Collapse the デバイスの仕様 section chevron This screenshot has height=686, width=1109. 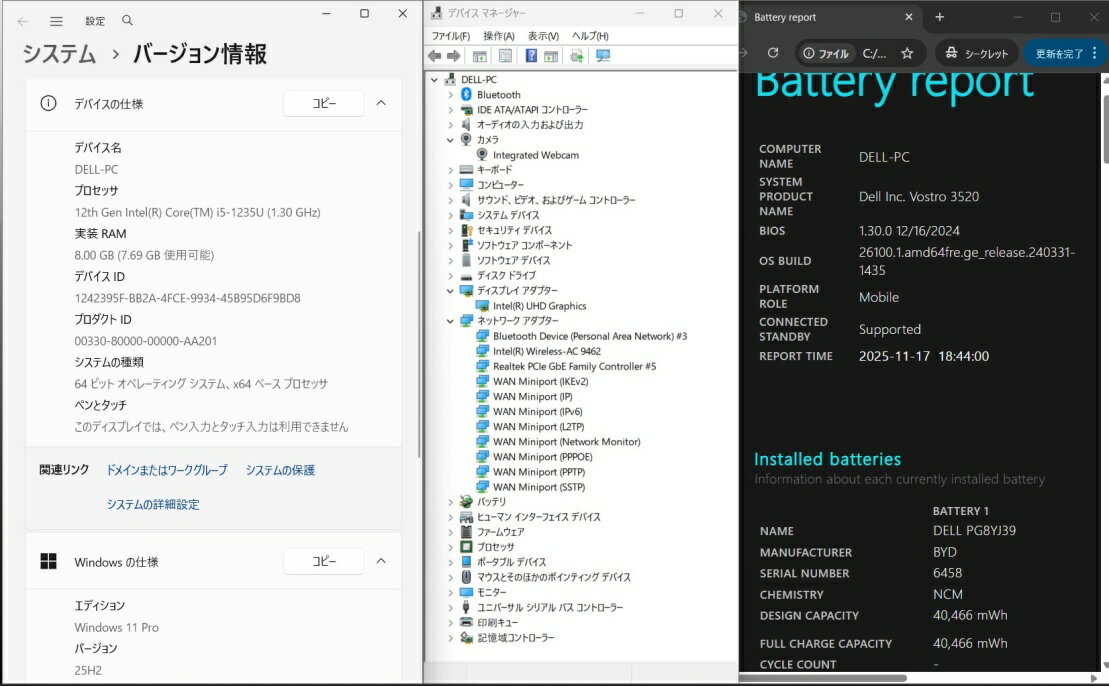click(x=381, y=103)
